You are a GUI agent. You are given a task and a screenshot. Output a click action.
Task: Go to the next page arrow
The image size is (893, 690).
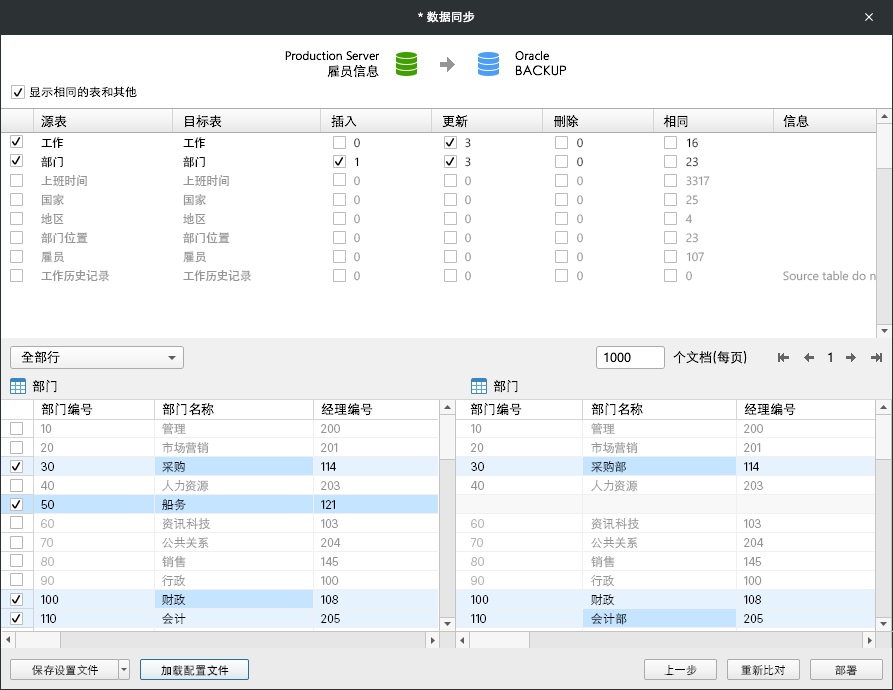(x=850, y=358)
